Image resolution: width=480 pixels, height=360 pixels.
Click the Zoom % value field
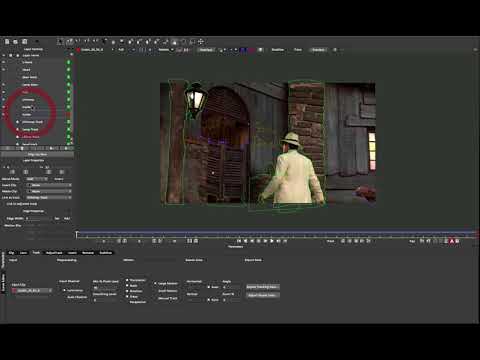tap(231, 300)
